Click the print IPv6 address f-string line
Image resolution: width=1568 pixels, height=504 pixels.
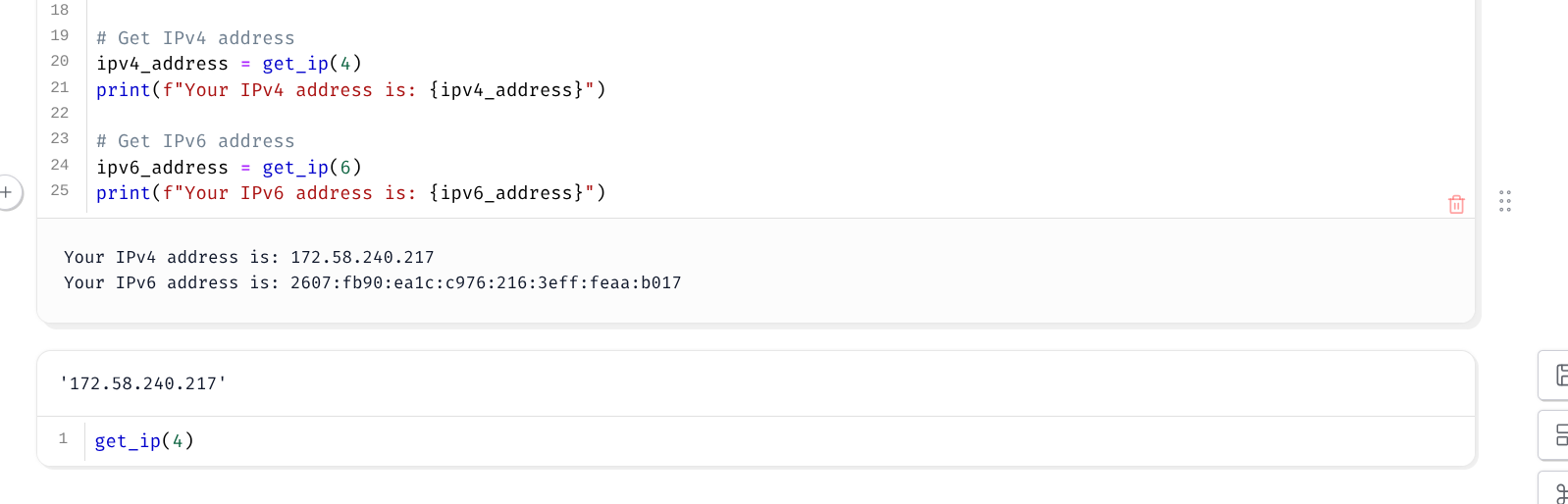pyautogui.click(x=351, y=193)
